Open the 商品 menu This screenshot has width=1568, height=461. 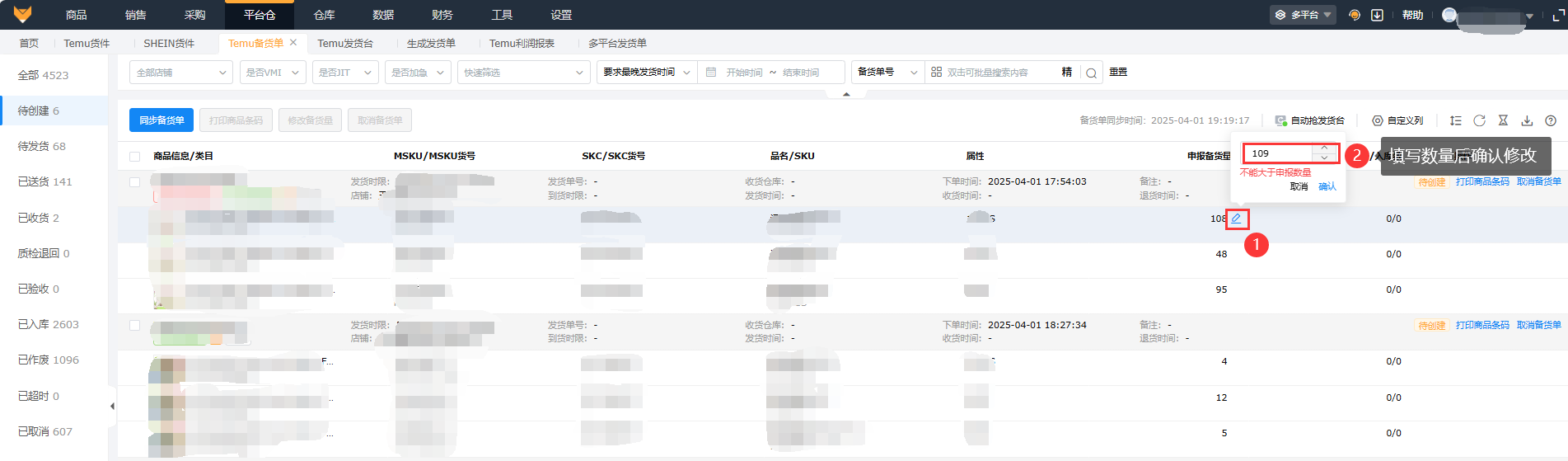click(x=77, y=15)
